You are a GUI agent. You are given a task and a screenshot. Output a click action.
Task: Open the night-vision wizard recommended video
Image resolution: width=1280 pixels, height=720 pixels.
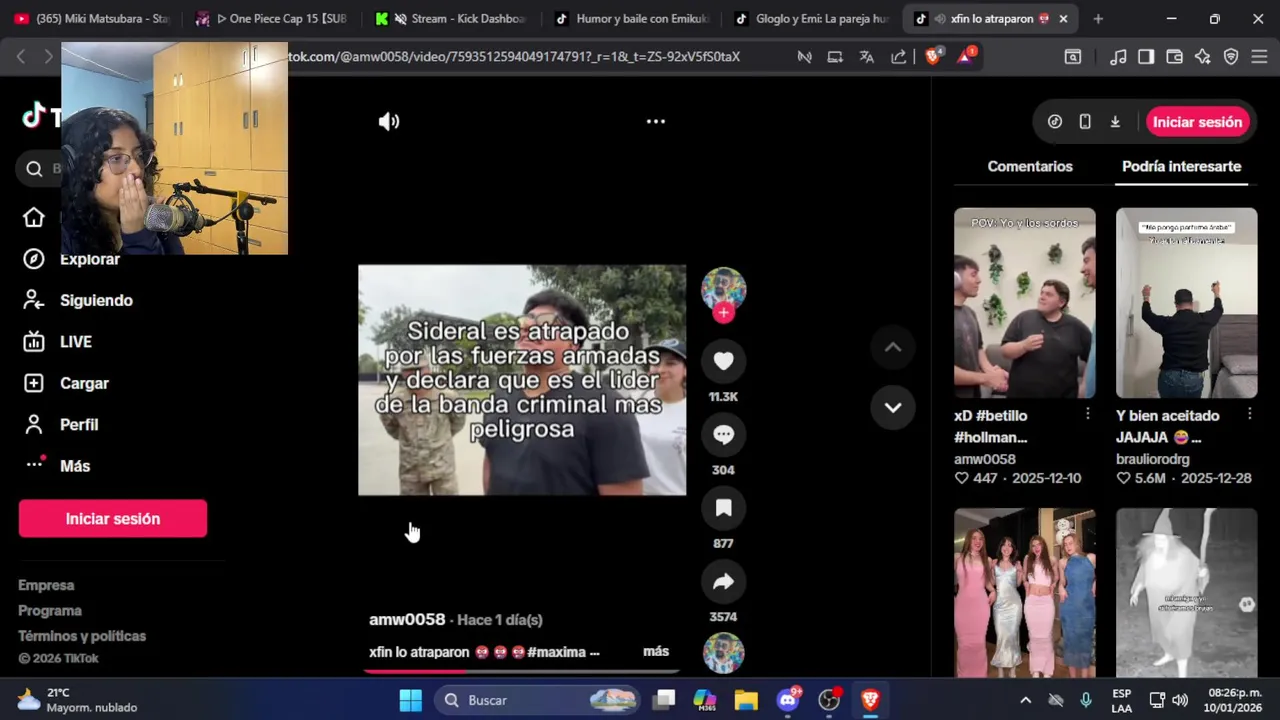(x=1186, y=593)
